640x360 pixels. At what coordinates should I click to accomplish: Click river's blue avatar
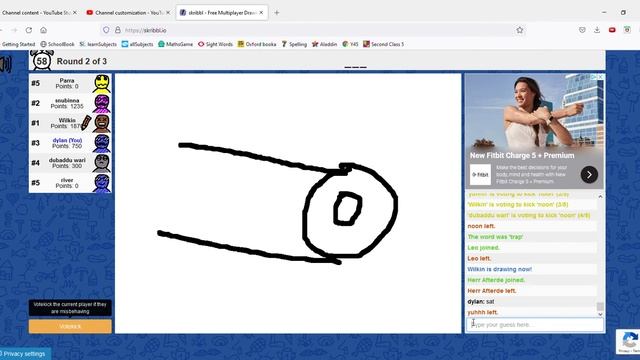(x=102, y=183)
